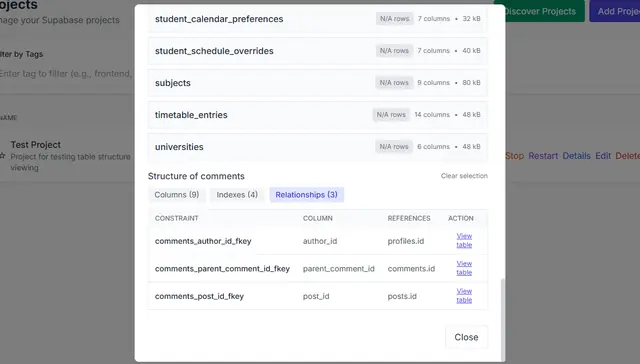Select the universities table row

pyautogui.click(x=318, y=146)
